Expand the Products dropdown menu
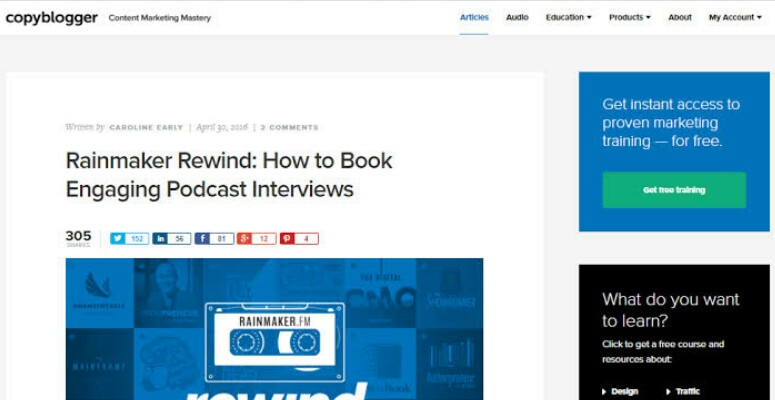This screenshot has height=400, width=775. [x=630, y=17]
